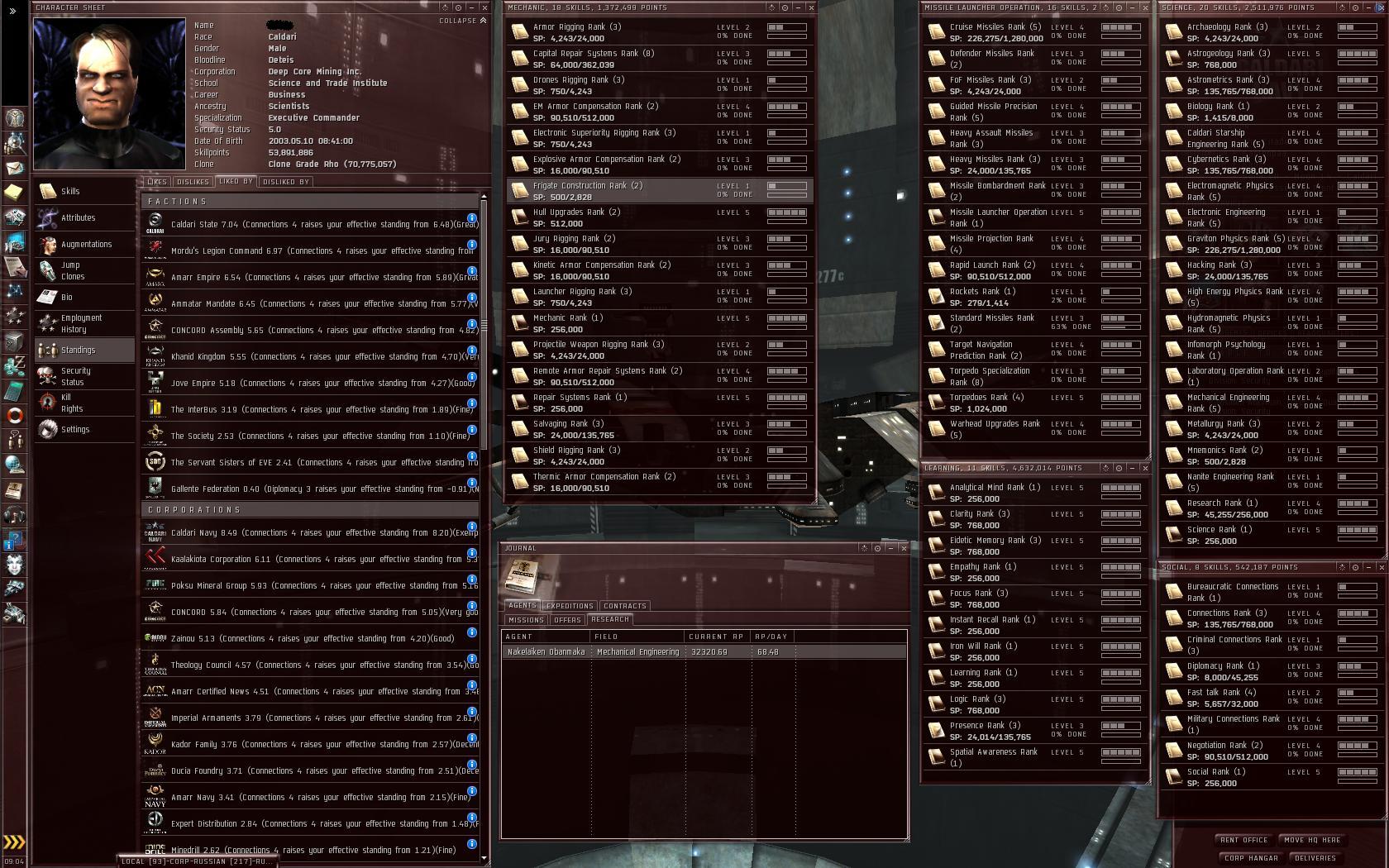This screenshot has width=1389, height=868.
Task: Switch to the Dislikes standings tab
Action: pos(193,182)
